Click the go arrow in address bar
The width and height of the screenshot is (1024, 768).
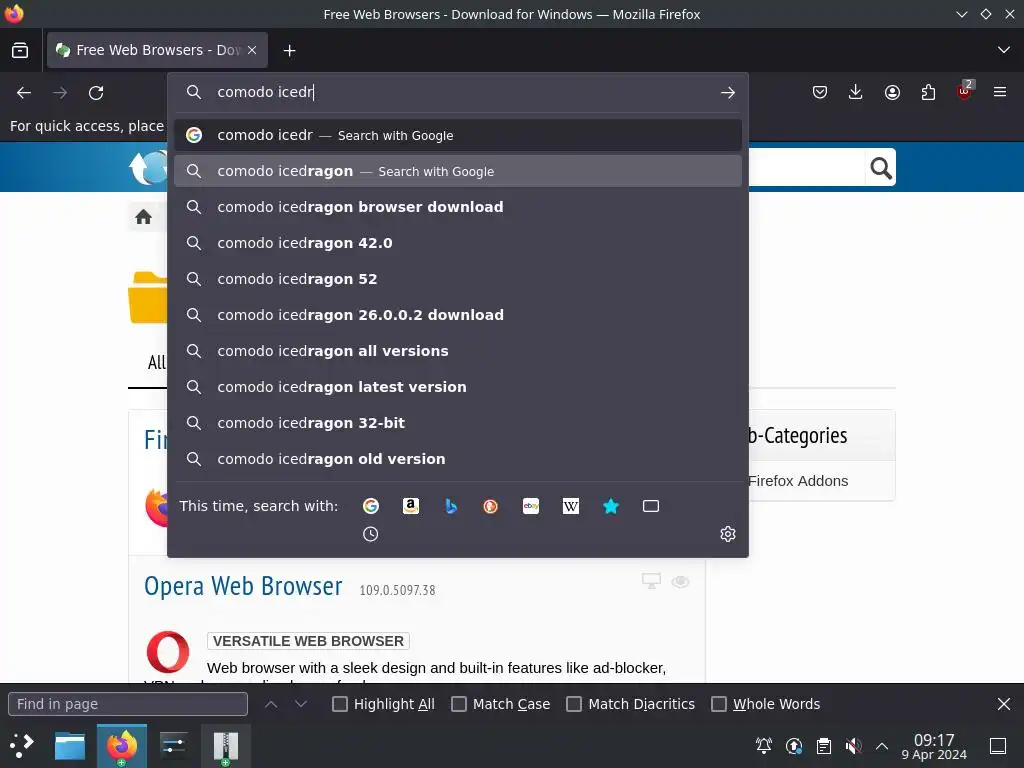point(728,93)
